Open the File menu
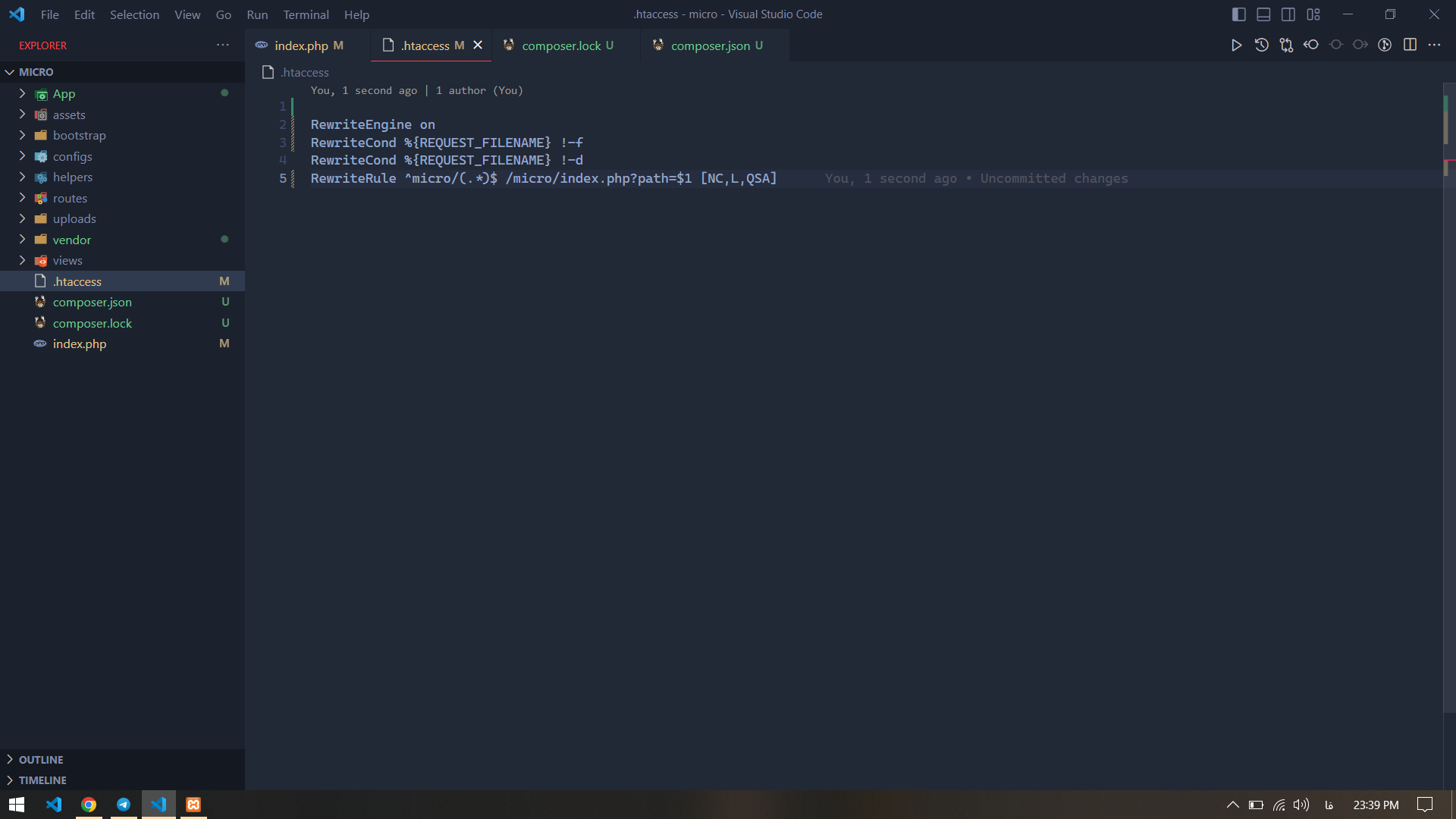The width and height of the screenshot is (1456, 819). point(50,14)
